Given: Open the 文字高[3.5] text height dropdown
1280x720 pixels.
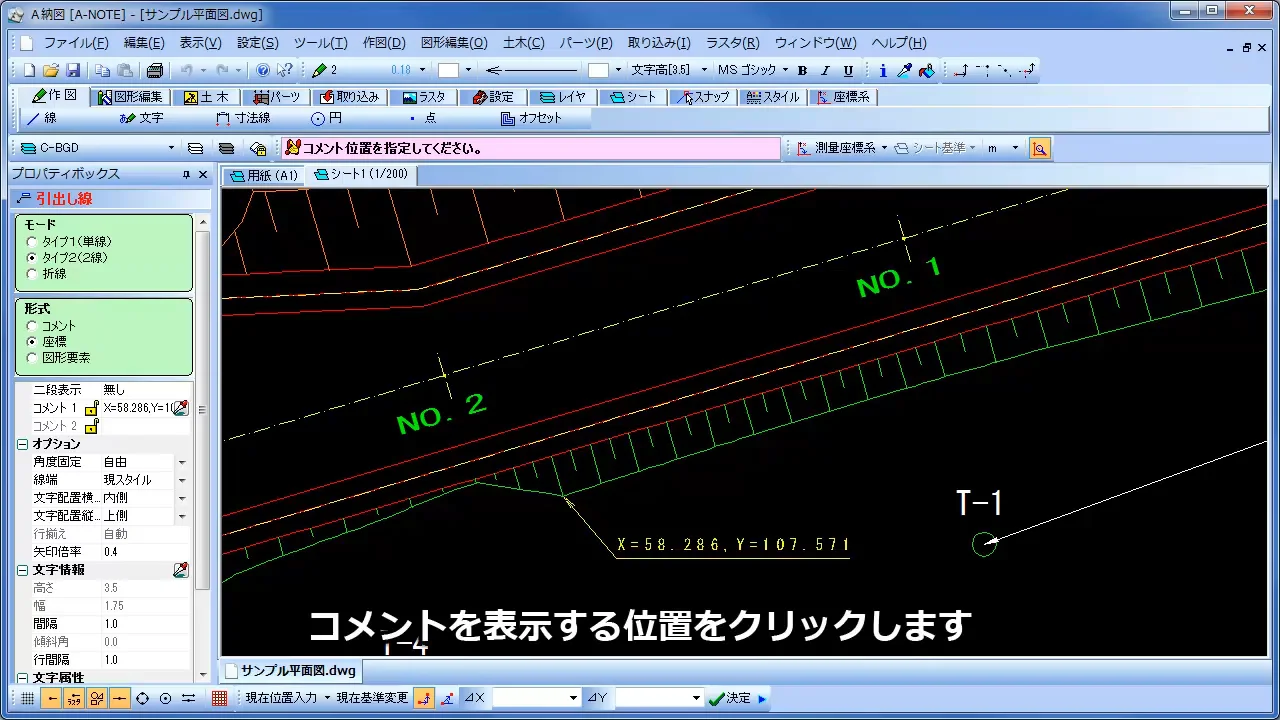Looking at the screenshot, I should [x=704, y=70].
